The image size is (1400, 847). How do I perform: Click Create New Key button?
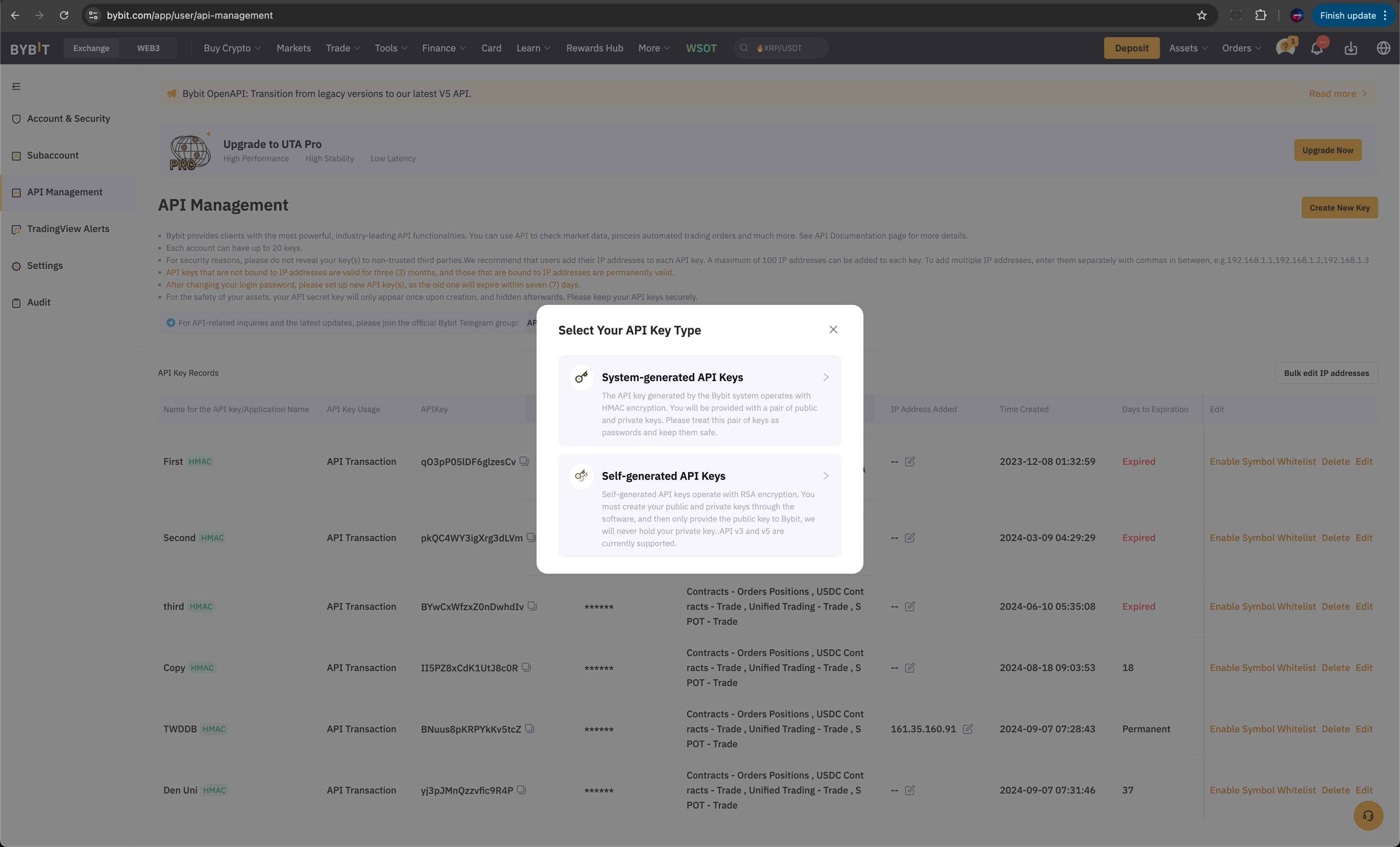[1339, 208]
